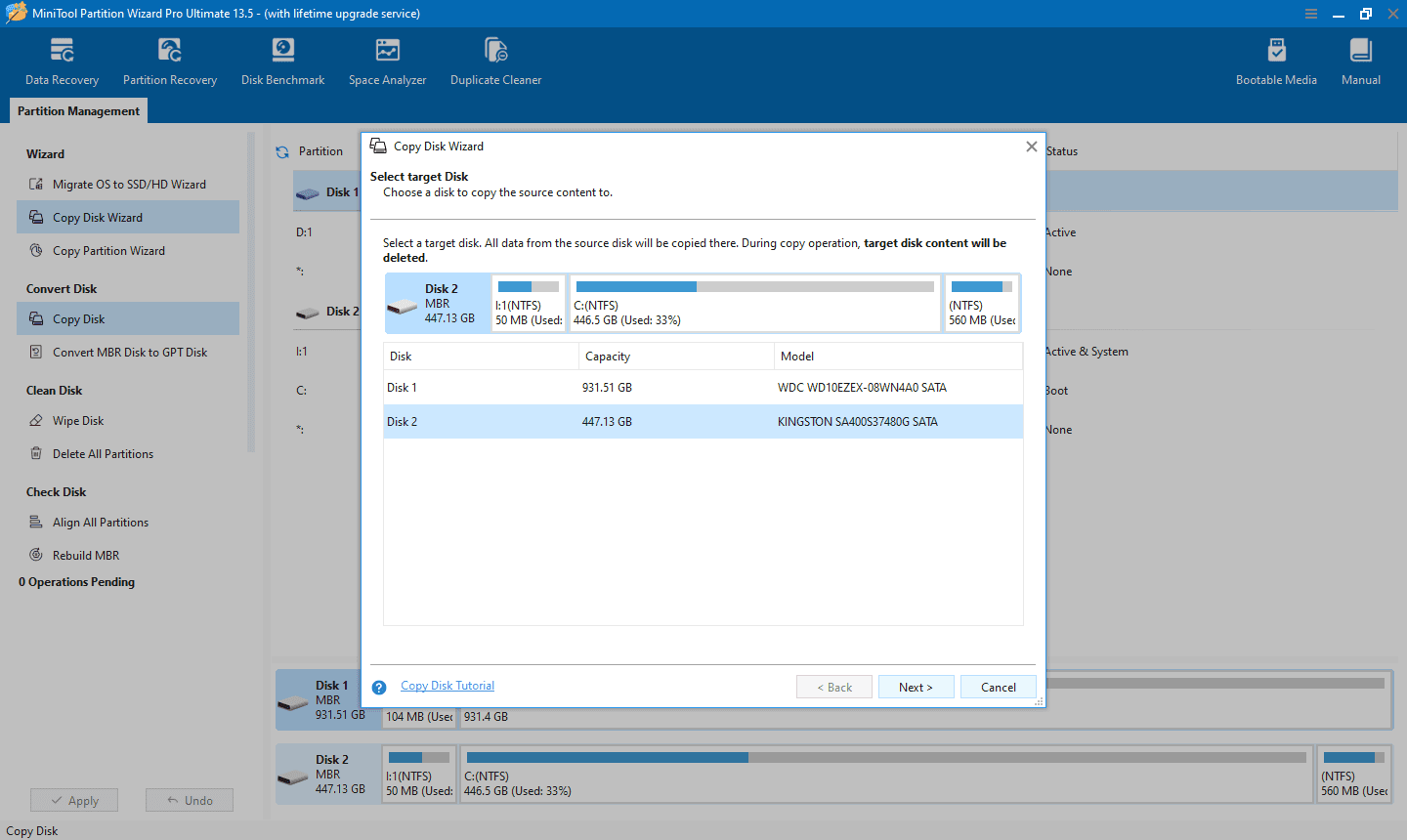Click the Next button in the wizard
Image resolution: width=1407 pixels, height=840 pixels.
pyautogui.click(x=916, y=687)
